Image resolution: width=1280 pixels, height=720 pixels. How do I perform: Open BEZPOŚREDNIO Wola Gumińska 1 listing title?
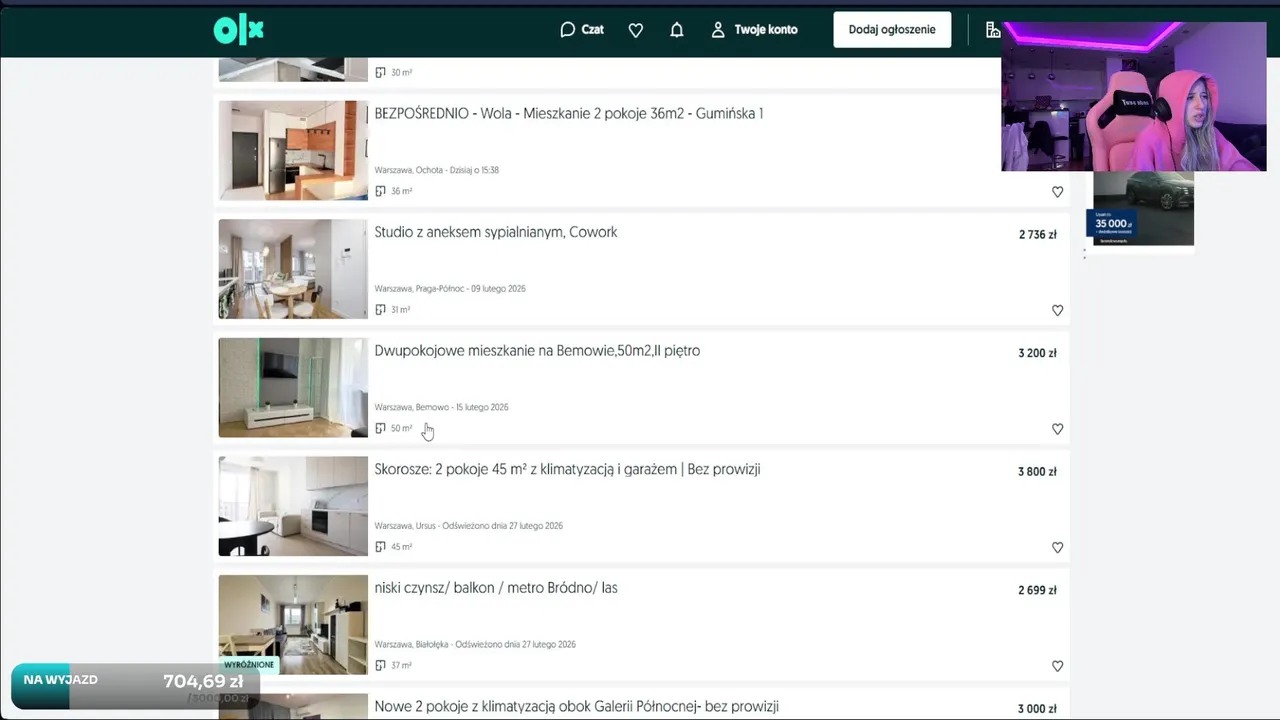pyautogui.click(x=569, y=114)
